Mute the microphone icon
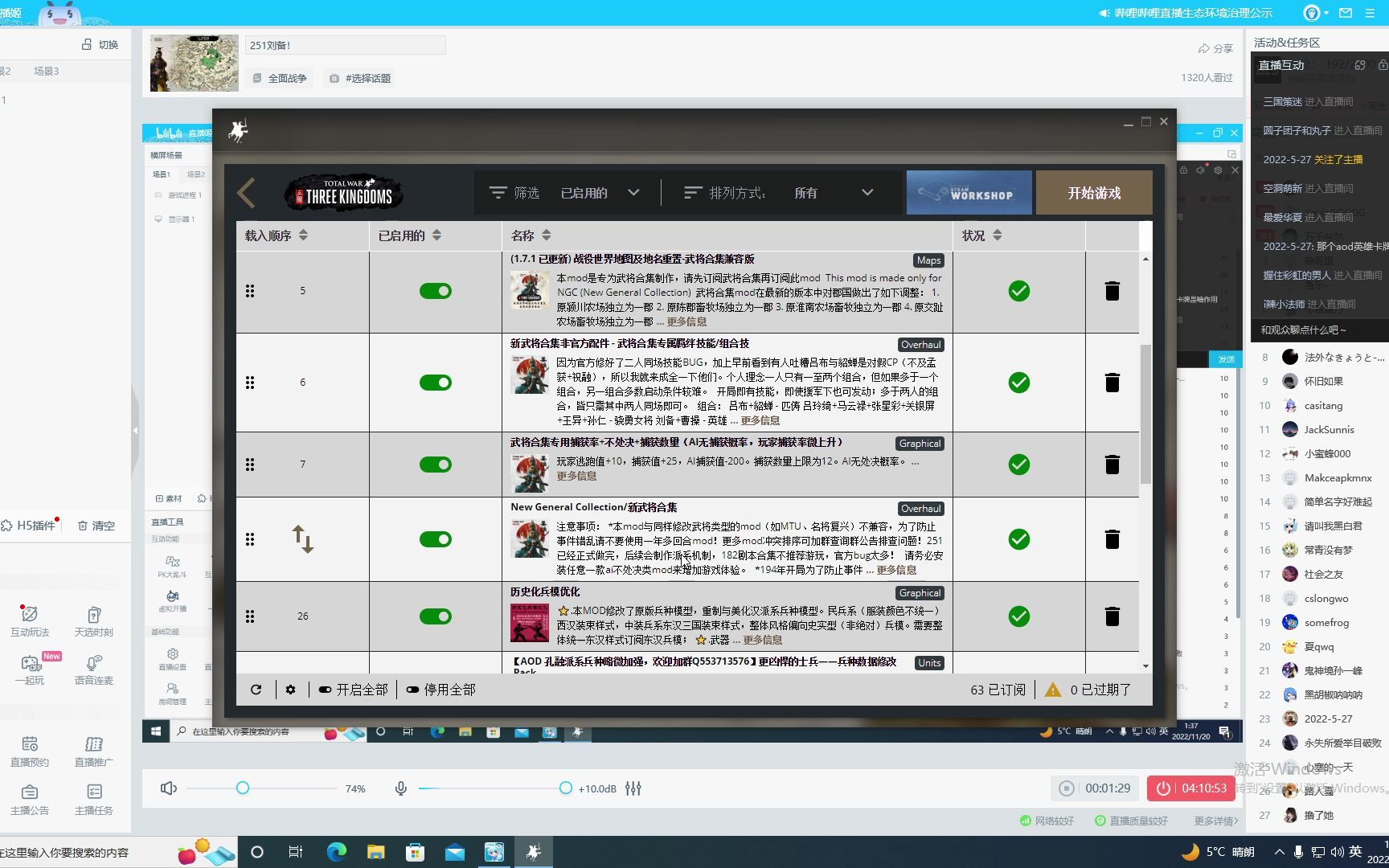Viewport: 1389px width, 868px height. (x=401, y=788)
